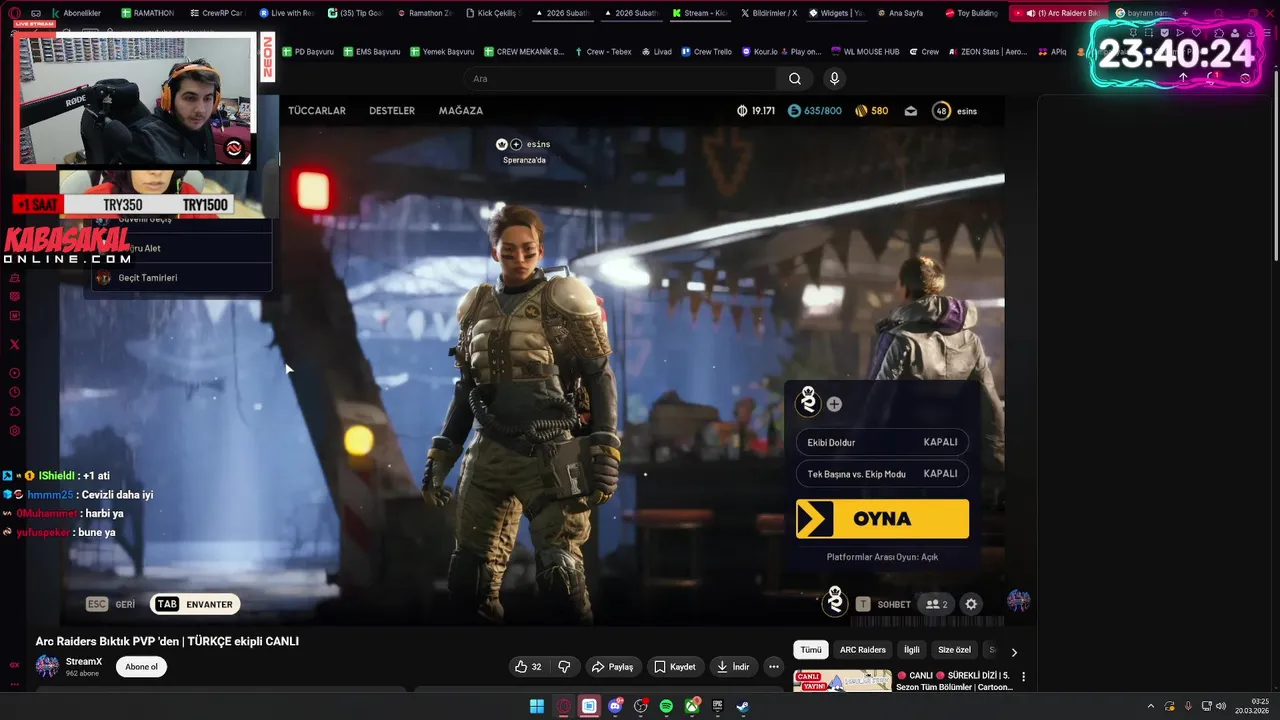Image resolution: width=1280 pixels, height=720 pixels.
Task: Select the ARC Raiders filter chip
Action: point(863,650)
